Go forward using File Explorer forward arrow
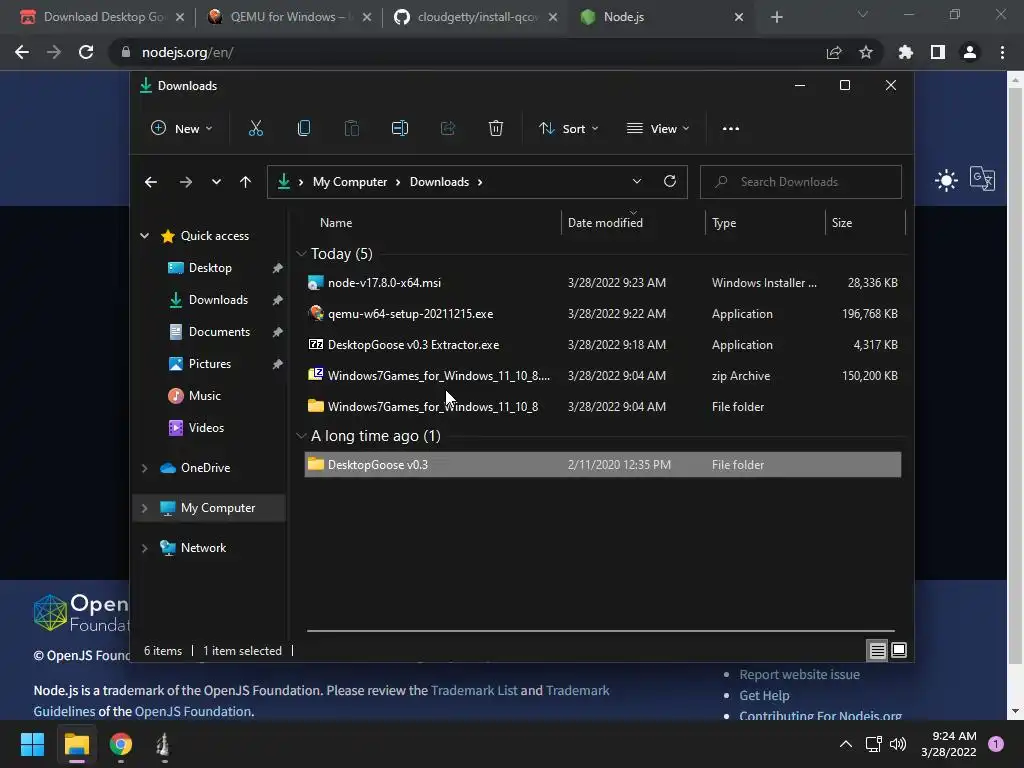Screen dimensions: 1024x768 point(185,182)
